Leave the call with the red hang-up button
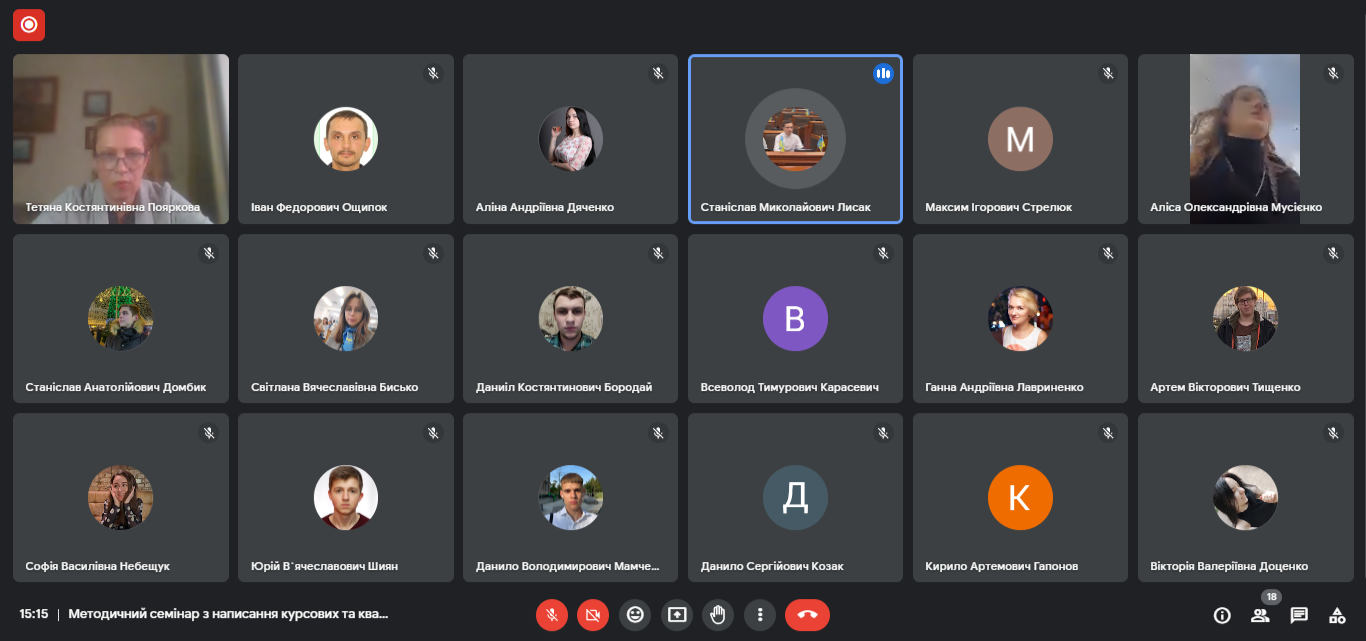The width and height of the screenshot is (1366, 641). click(x=807, y=615)
